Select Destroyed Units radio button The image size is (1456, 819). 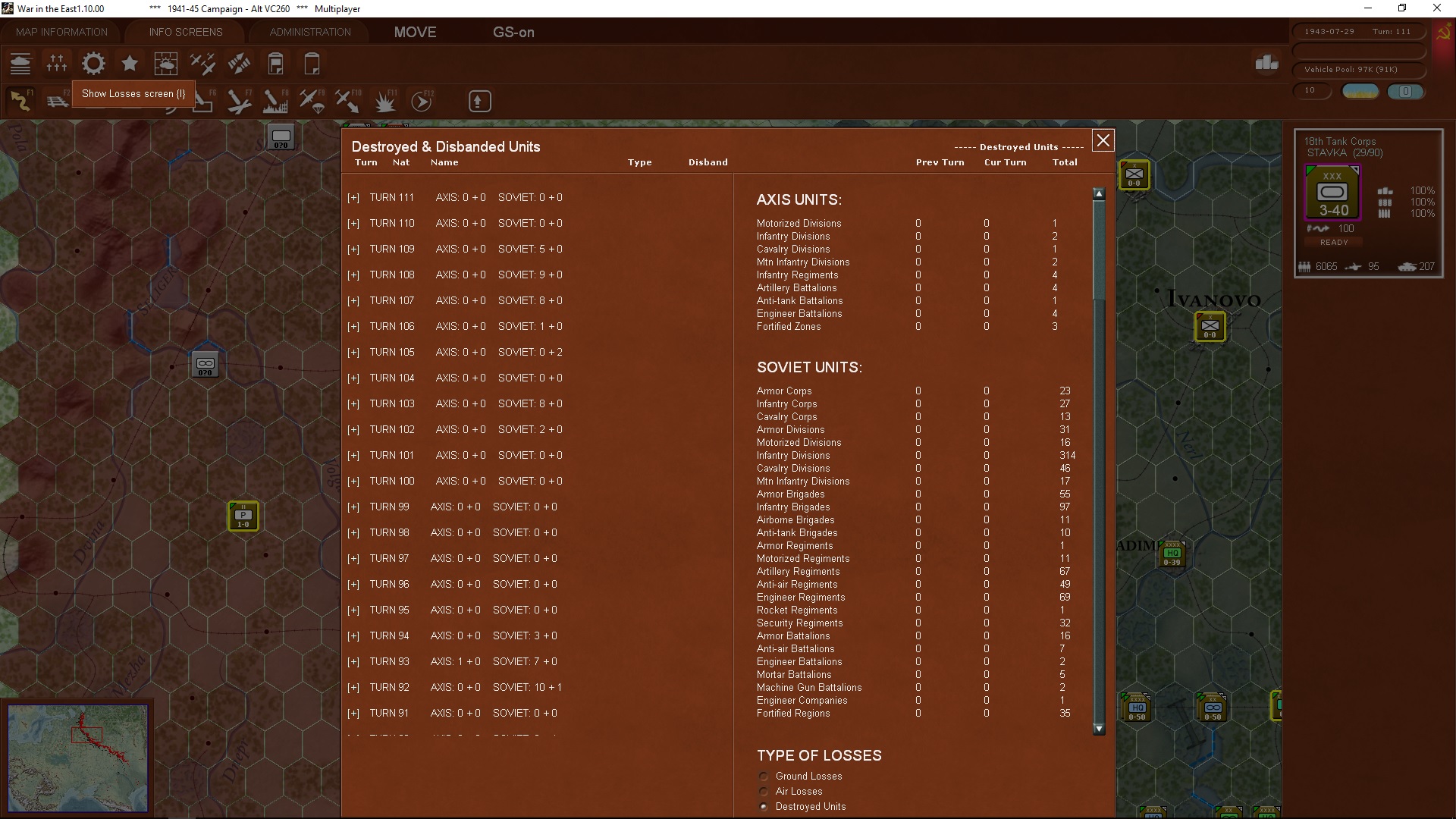pyautogui.click(x=764, y=807)
